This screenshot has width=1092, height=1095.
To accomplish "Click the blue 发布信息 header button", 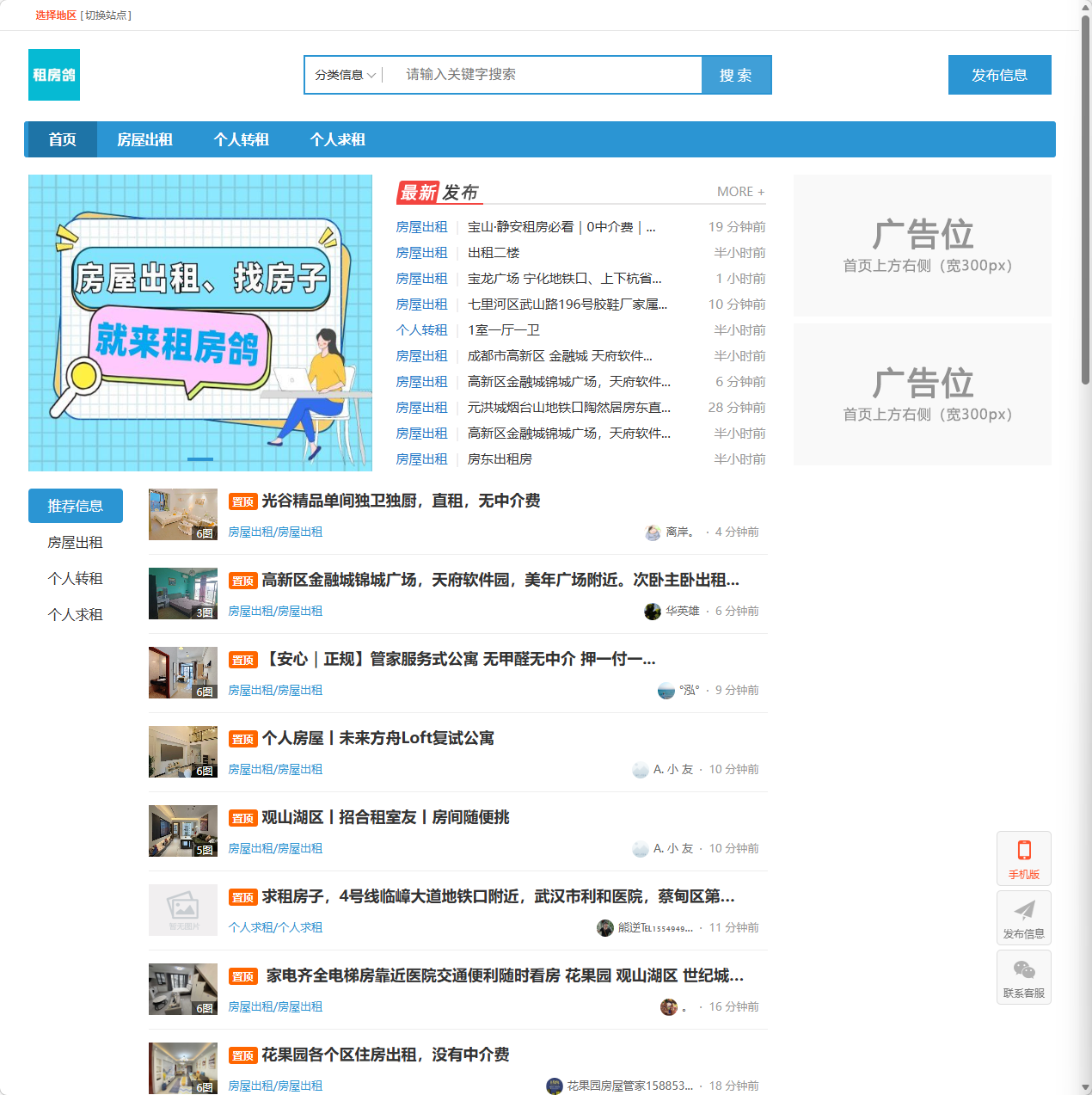I will [x=999, y=76].
